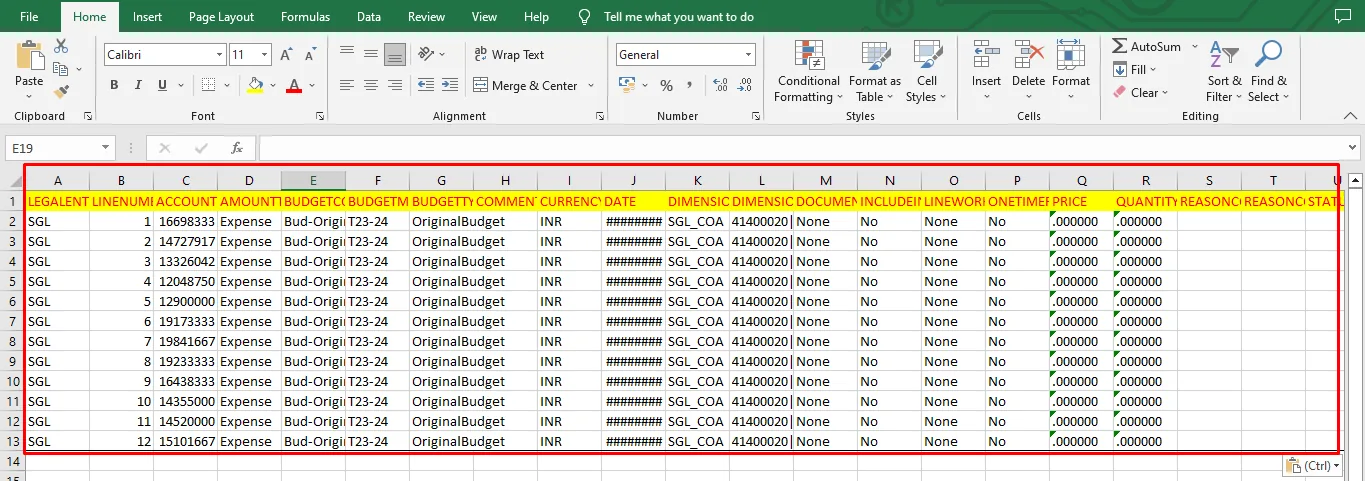Apply Percent Style

(666, 86)
